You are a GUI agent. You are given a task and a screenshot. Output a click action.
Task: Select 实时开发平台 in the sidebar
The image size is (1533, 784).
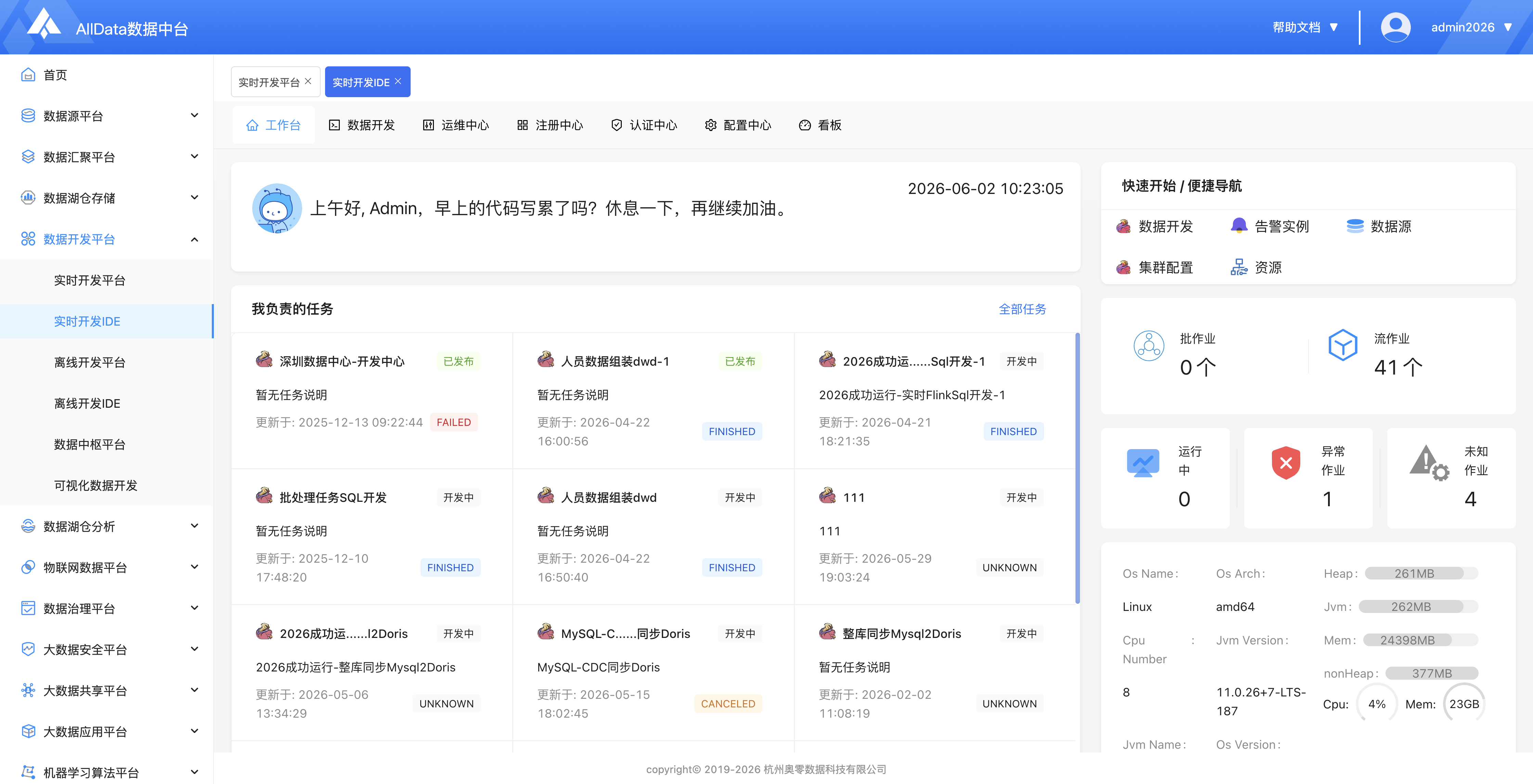(x=90, y=280)
